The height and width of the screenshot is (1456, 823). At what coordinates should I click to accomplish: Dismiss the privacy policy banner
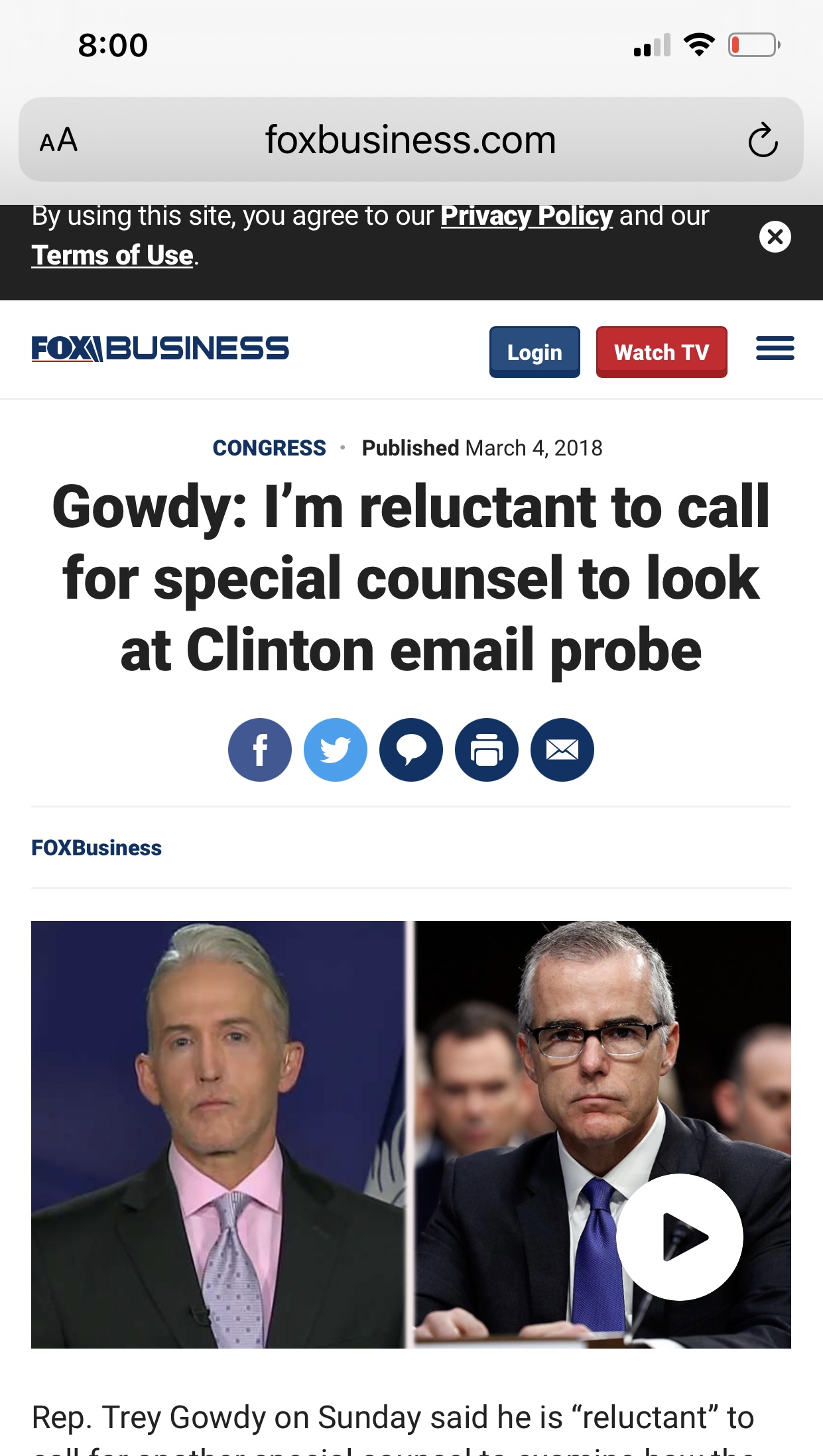coord(775,237)
